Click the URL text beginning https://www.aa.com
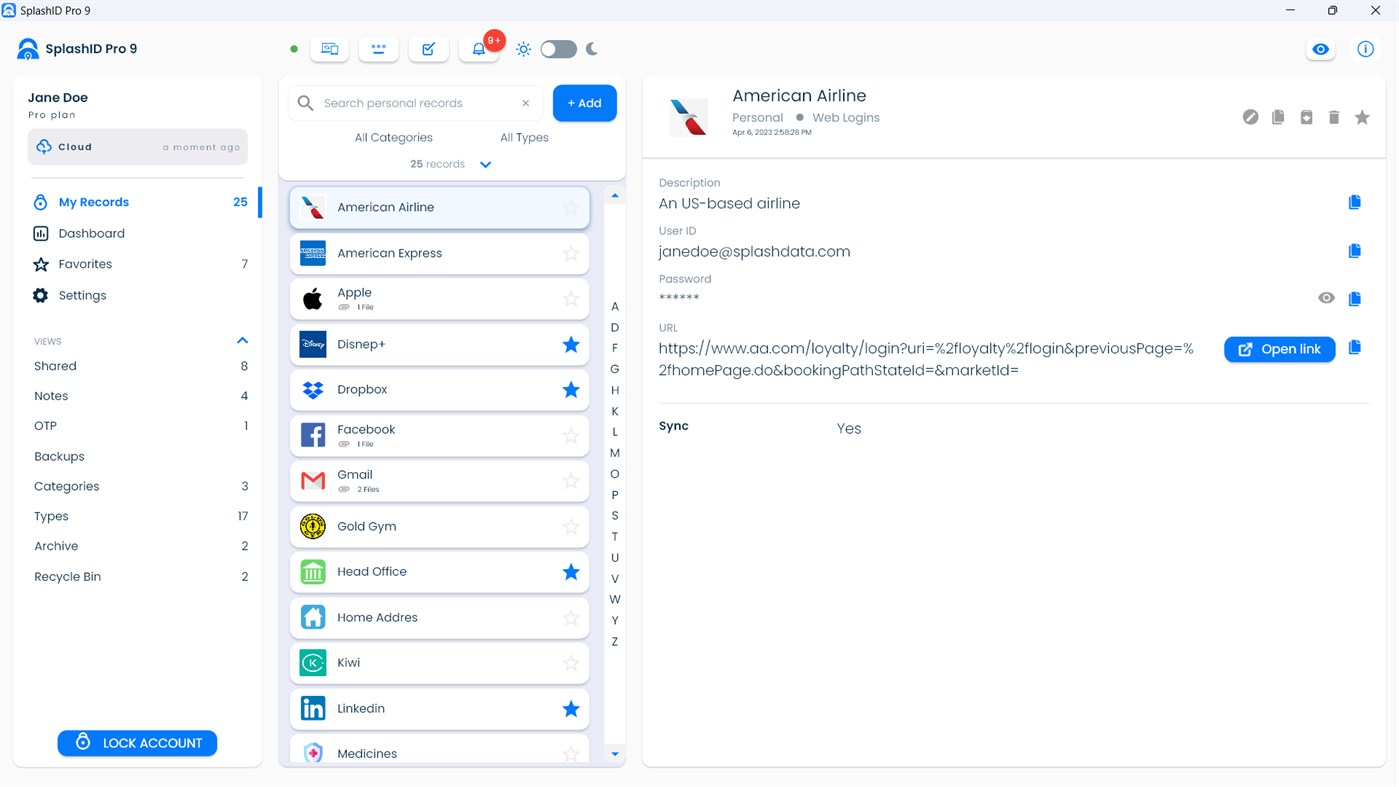The height and width of the screenshot is (787, 1399). coord(926,360)
